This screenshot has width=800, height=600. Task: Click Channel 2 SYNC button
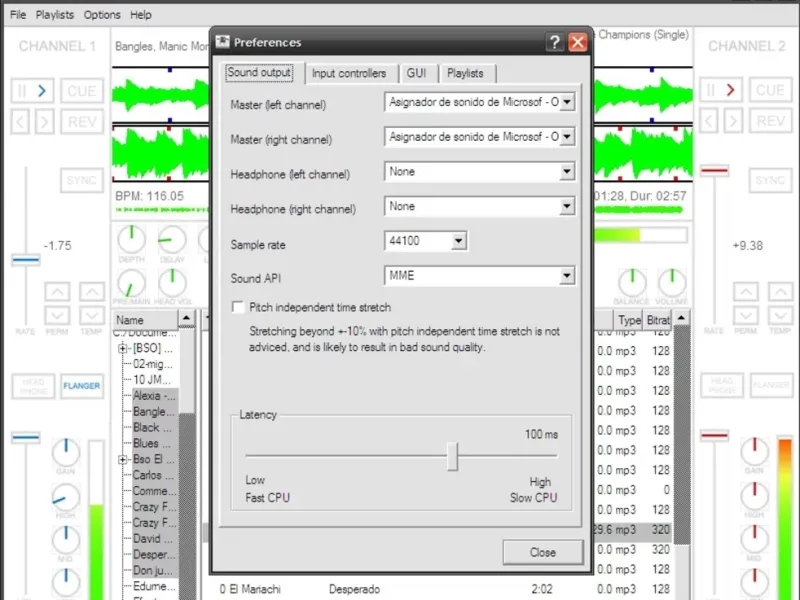(770, 180)
